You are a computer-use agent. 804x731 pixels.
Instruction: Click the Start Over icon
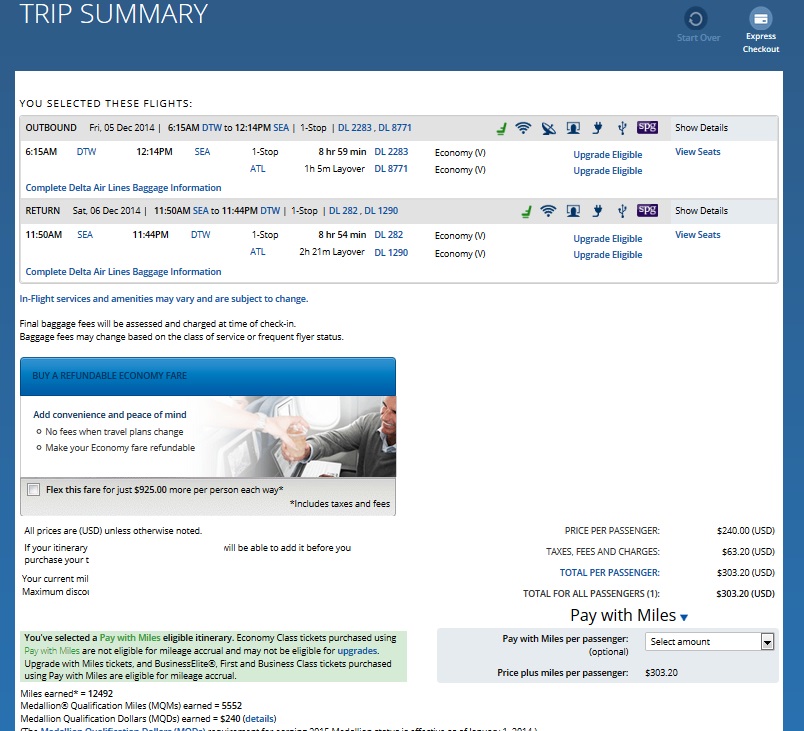click(x=697, y=19)
